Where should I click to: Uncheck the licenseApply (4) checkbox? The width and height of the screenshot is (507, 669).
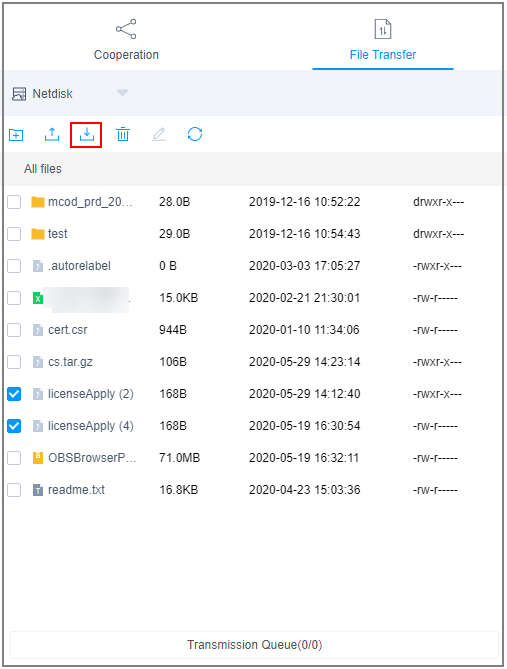[x=14, y=426]
